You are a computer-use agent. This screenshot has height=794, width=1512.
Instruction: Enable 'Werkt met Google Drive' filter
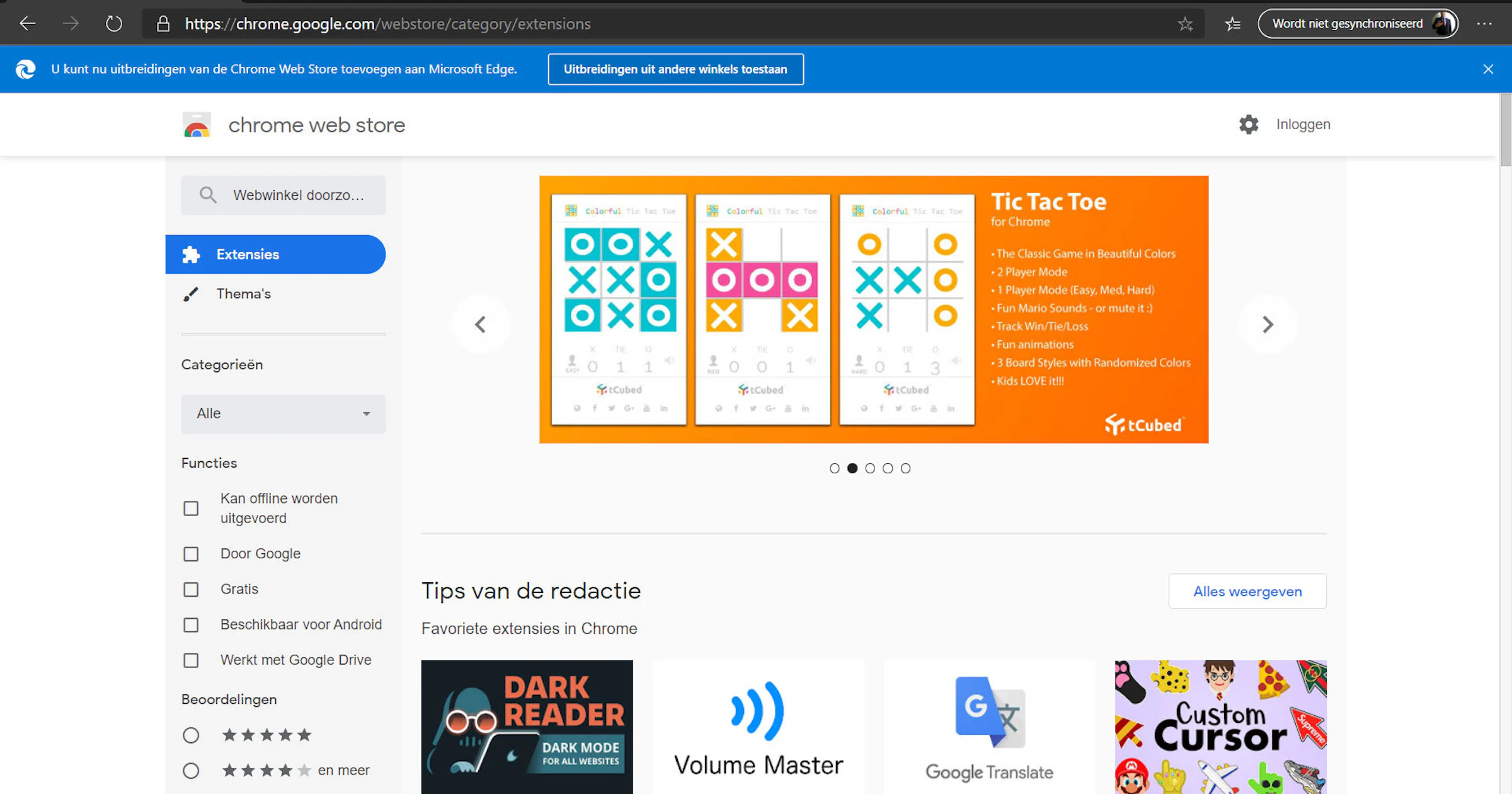tap(191, 660)
